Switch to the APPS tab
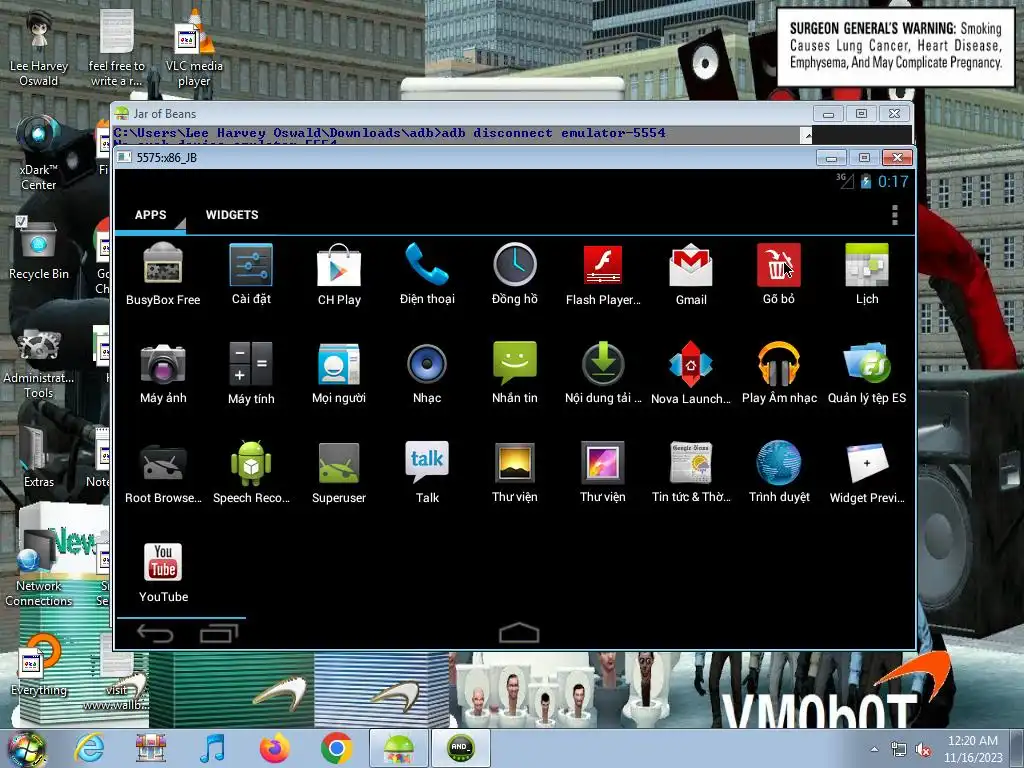The height and width of the screenshot is (768, 1024). pyautogui.click(x=150, y=215)
